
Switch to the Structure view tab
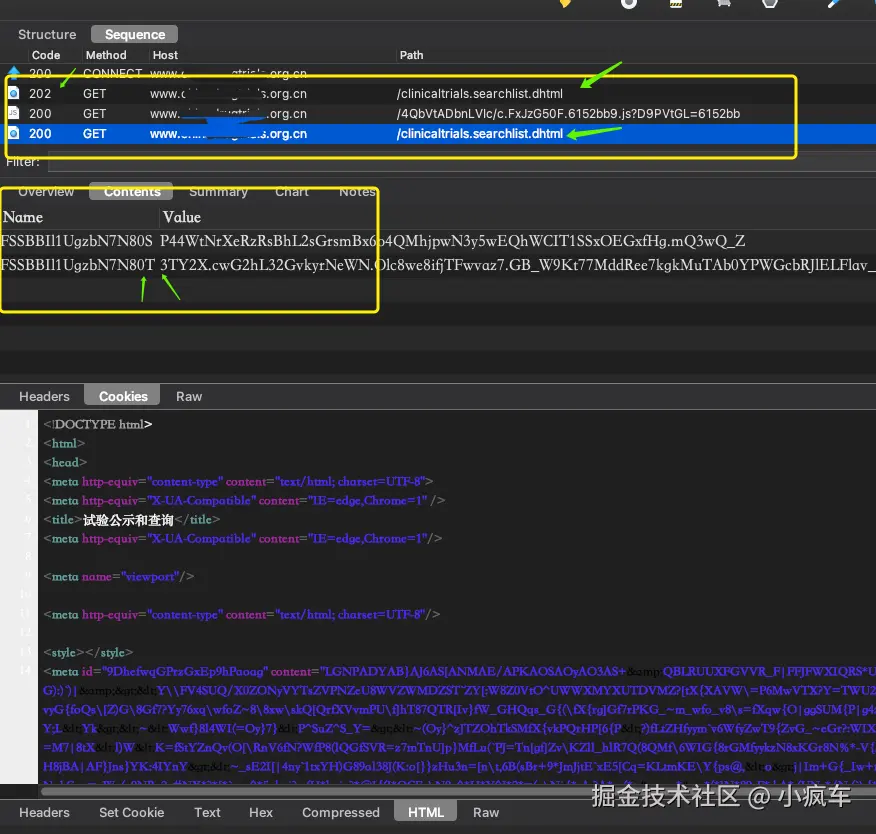tap(47, 34)
